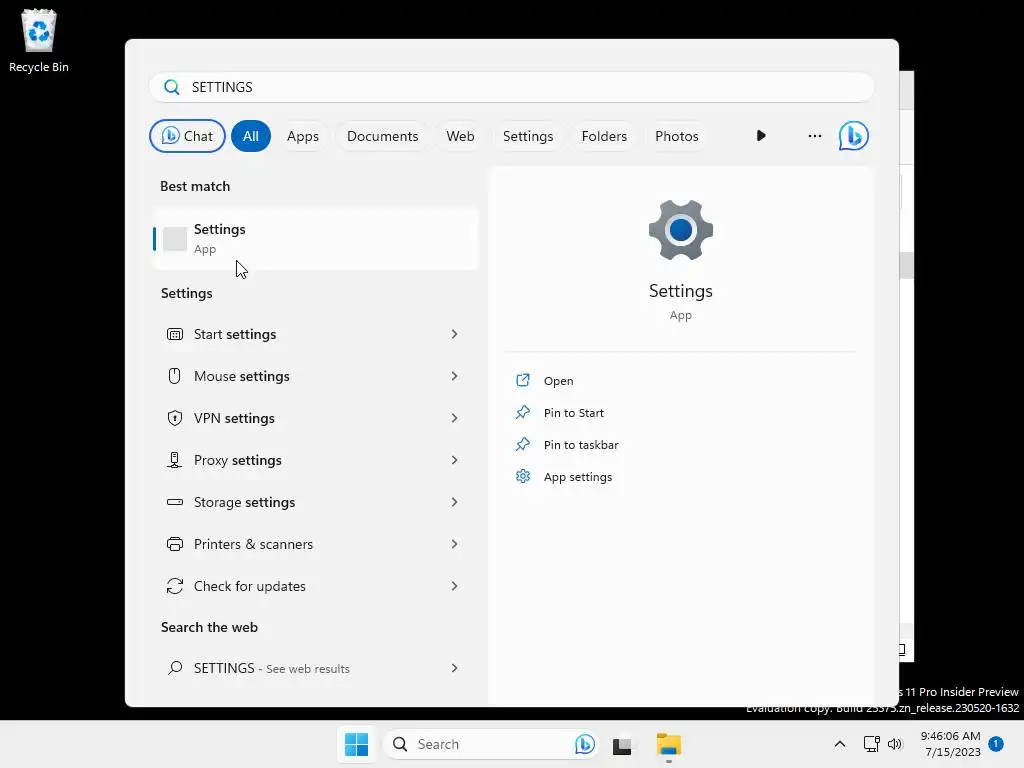The height and width of the screenshot is (768, 1024).
Task: Open the network icon in system tray
Action: coord(871,744)
